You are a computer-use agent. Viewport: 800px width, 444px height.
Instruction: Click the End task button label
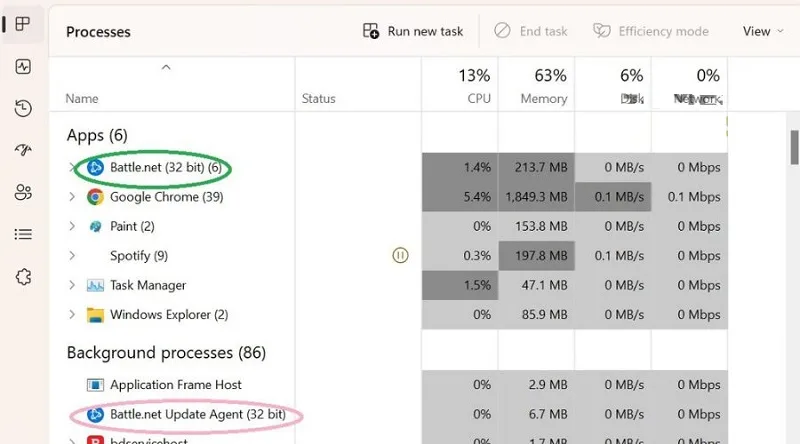point(543,32)
